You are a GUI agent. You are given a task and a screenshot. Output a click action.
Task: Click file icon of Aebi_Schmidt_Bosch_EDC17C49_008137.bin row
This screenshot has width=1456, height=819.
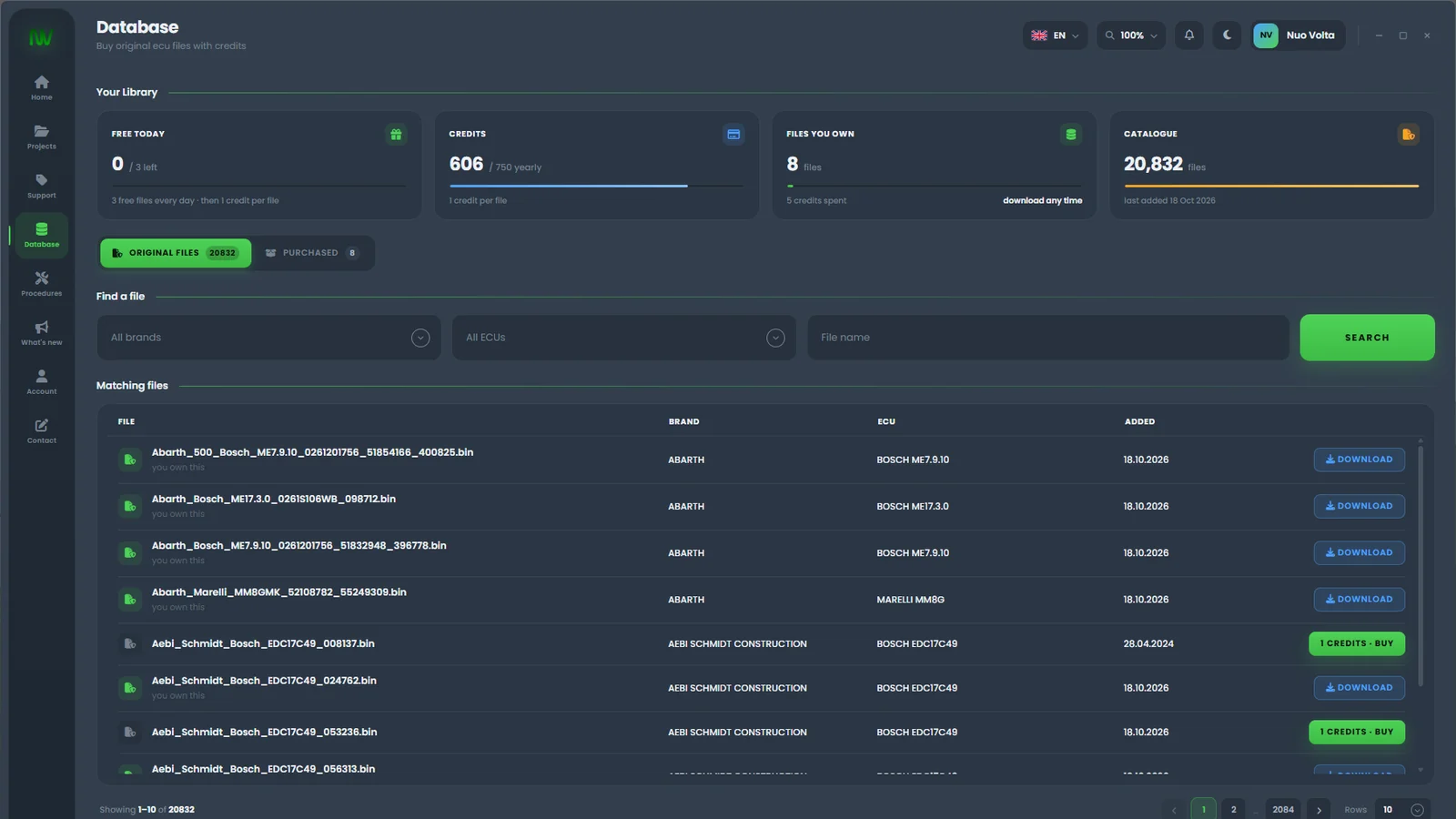click(130, 643)
